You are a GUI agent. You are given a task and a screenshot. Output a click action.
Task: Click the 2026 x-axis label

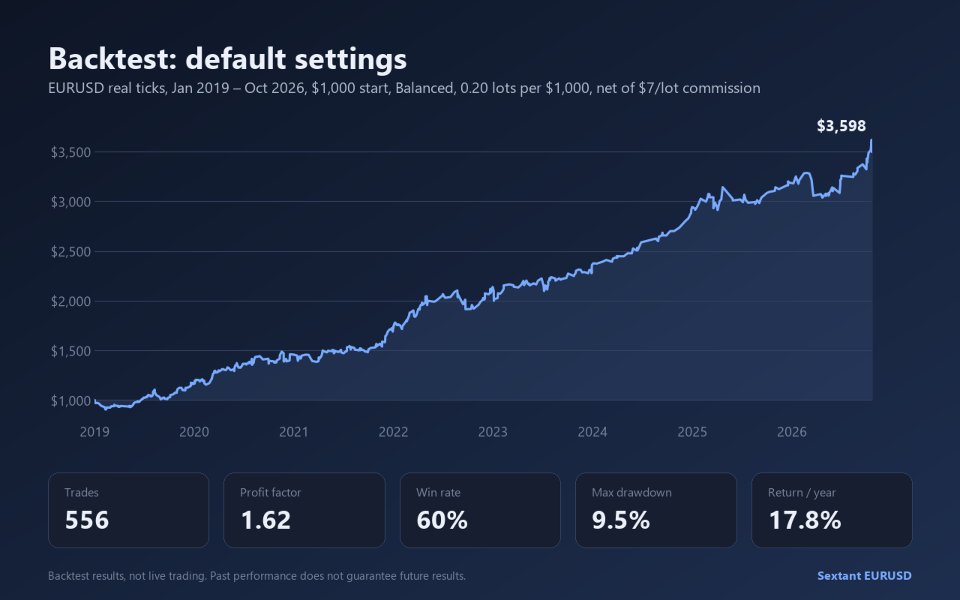[792, 432]
